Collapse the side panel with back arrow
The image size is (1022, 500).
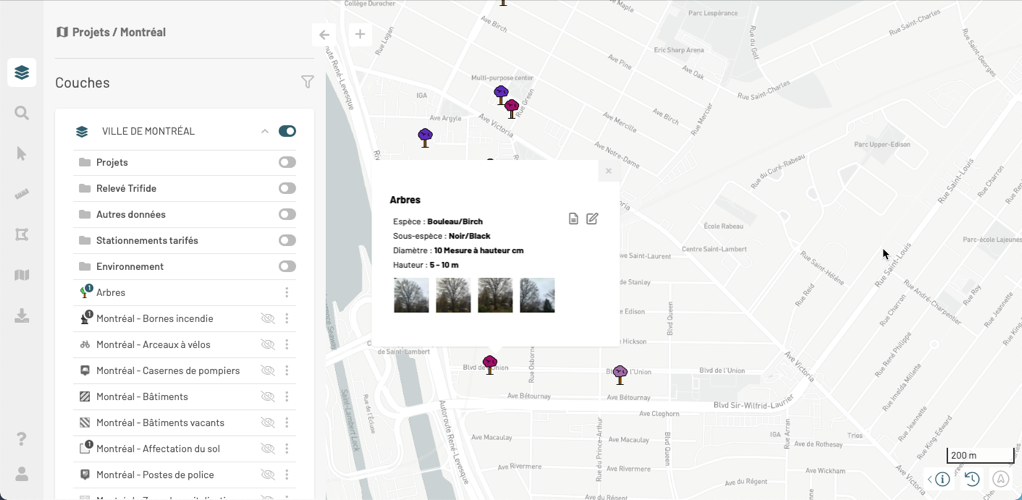tap(324, 34)
